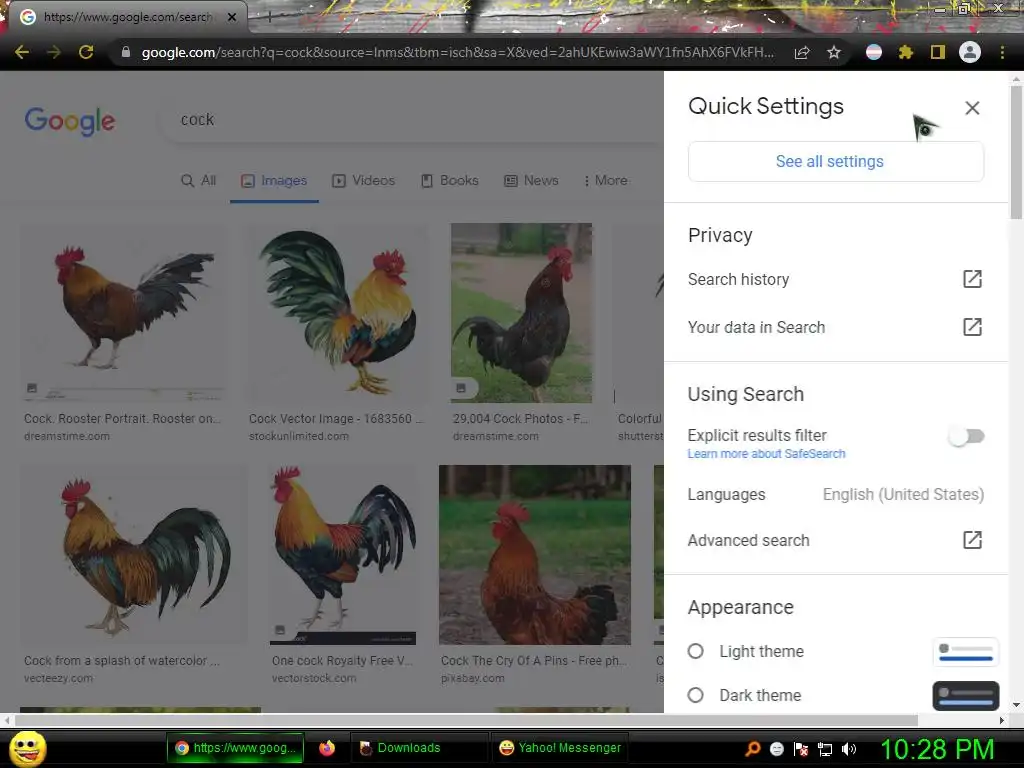Switch to Yahoo! Messenger in the taskbar
The width and height of the screenshot is (1024, 768).
(x=560, y=748)
